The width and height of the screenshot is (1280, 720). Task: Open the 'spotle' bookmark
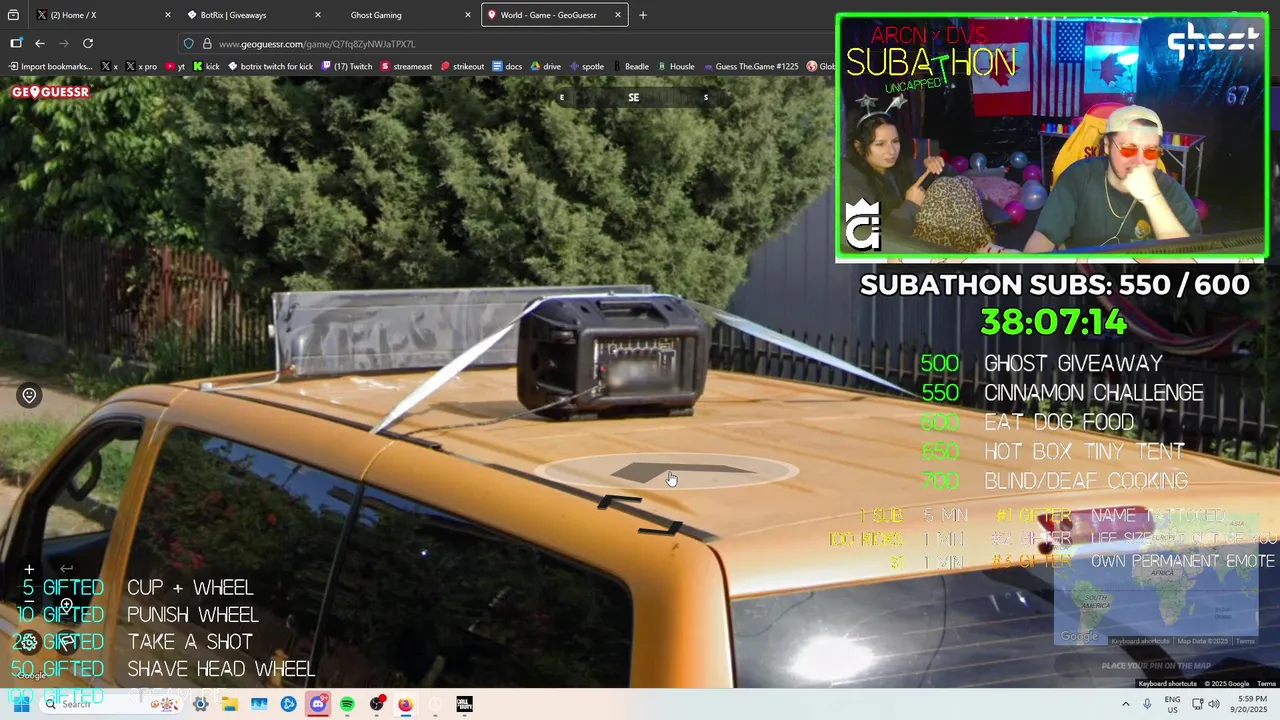tap(587, 66)
